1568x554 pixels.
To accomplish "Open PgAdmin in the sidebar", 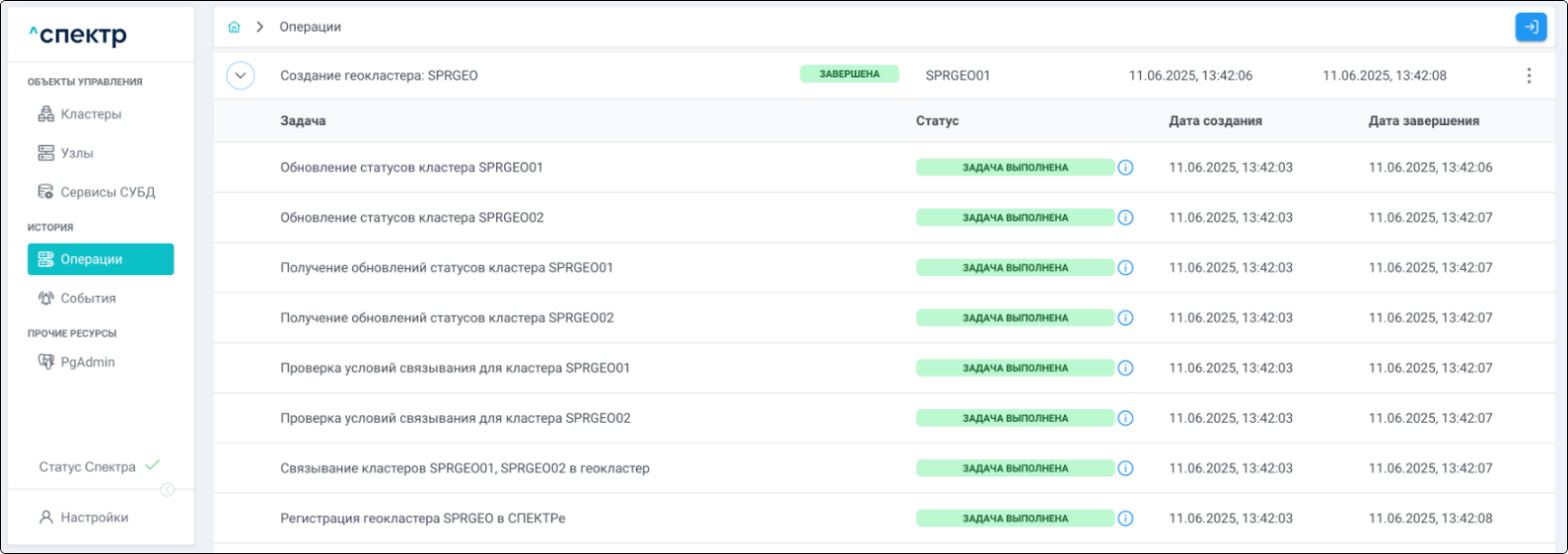I will point(76,362).
